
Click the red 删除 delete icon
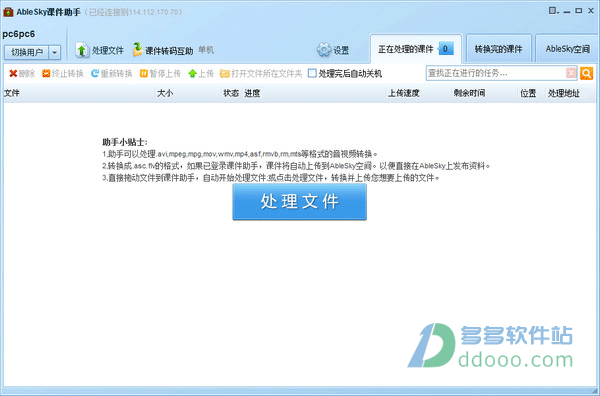tap(13, 73)
